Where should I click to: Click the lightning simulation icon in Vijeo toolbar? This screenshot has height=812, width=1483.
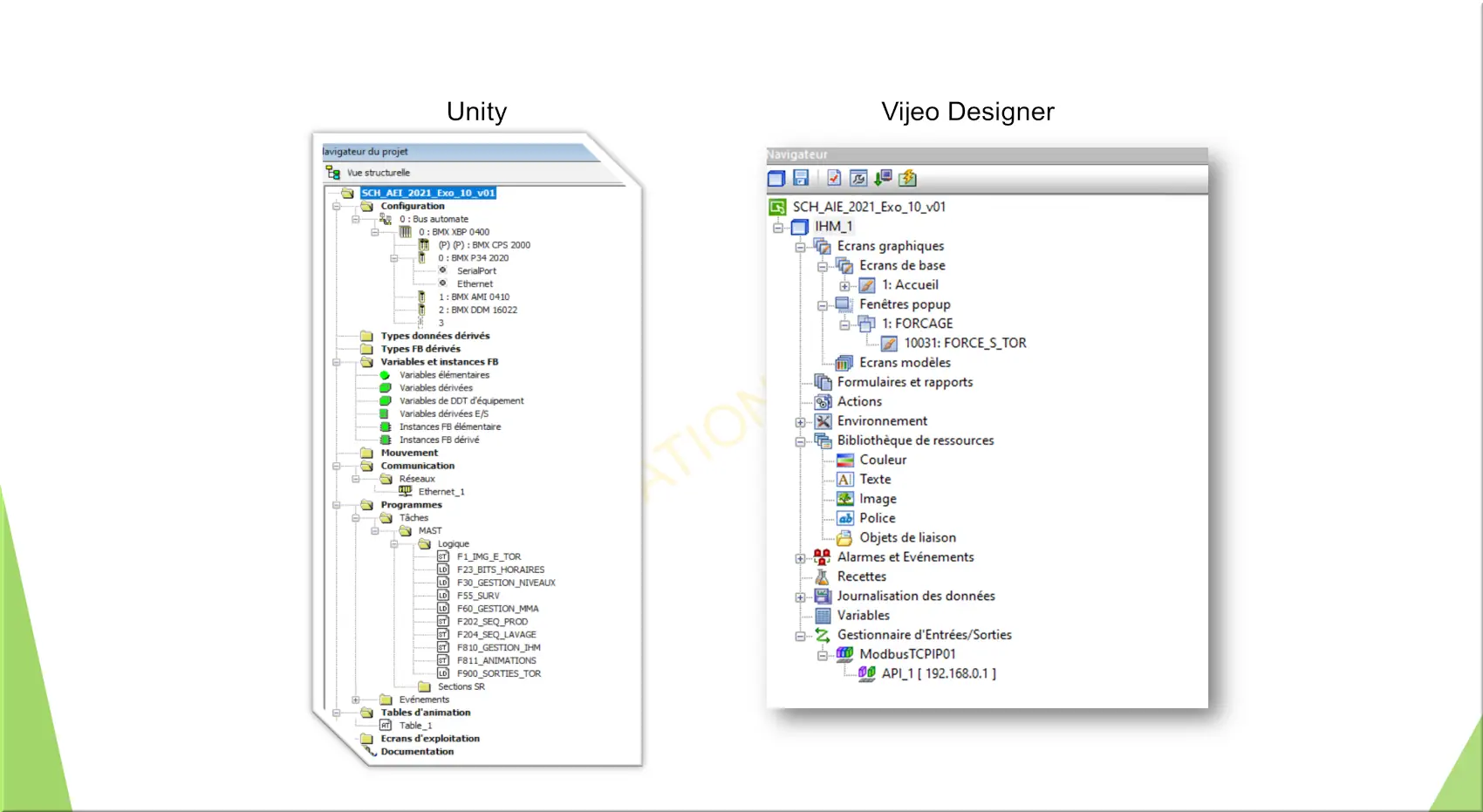click(907, 178)
